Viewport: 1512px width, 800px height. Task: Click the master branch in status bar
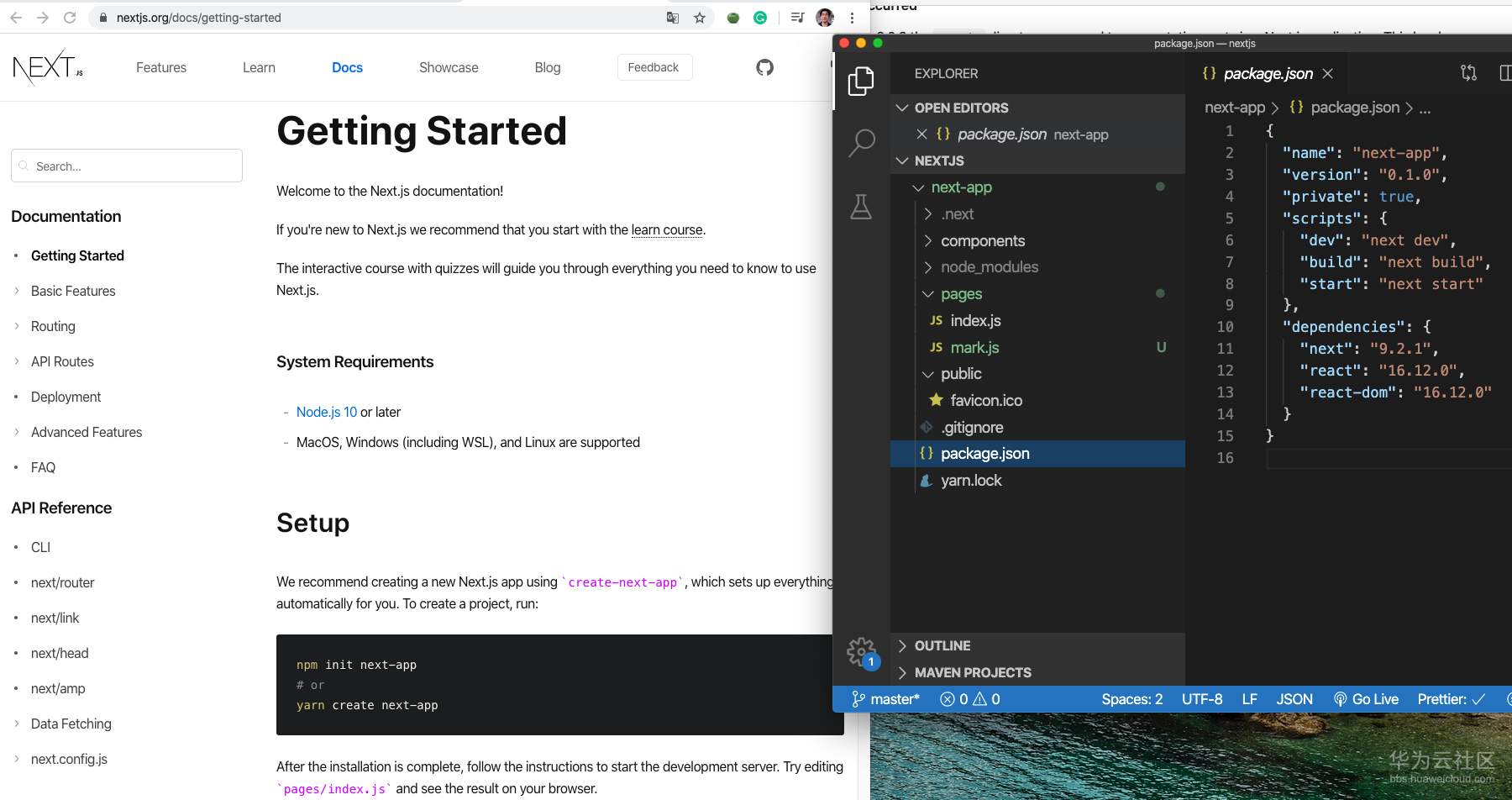pyautogui.click(x=886, y=699)
